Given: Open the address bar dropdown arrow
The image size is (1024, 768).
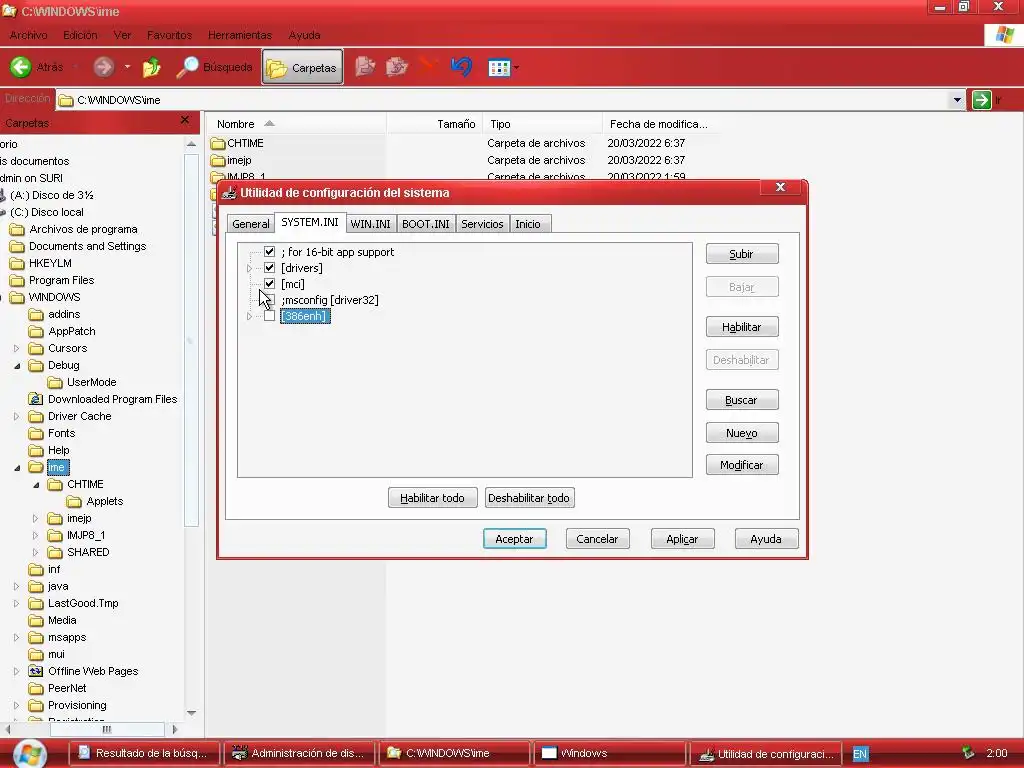Looking at the screenshot, I should tap(957, 100).
